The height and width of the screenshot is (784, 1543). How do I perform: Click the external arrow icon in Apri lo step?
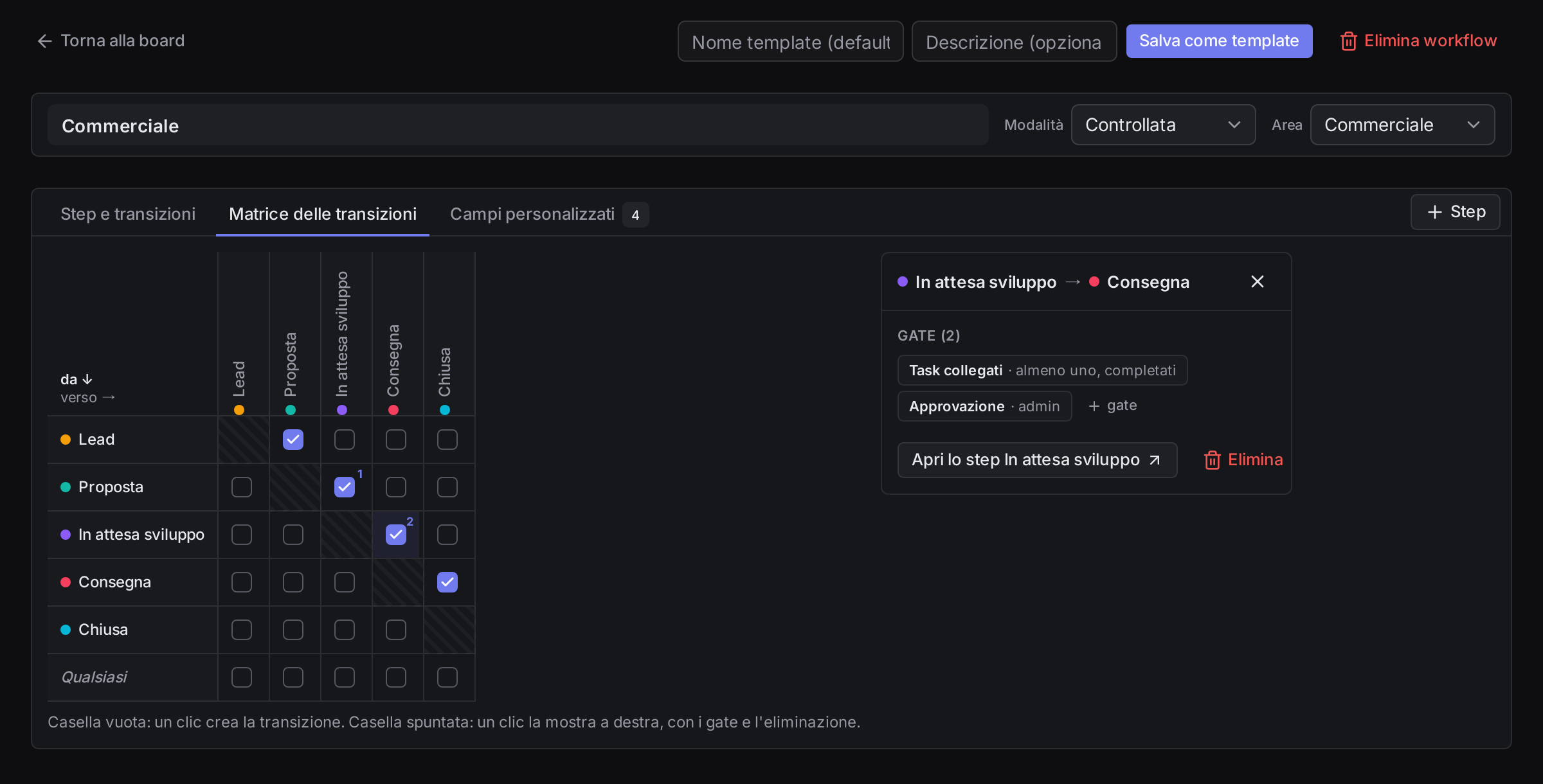1155,460
